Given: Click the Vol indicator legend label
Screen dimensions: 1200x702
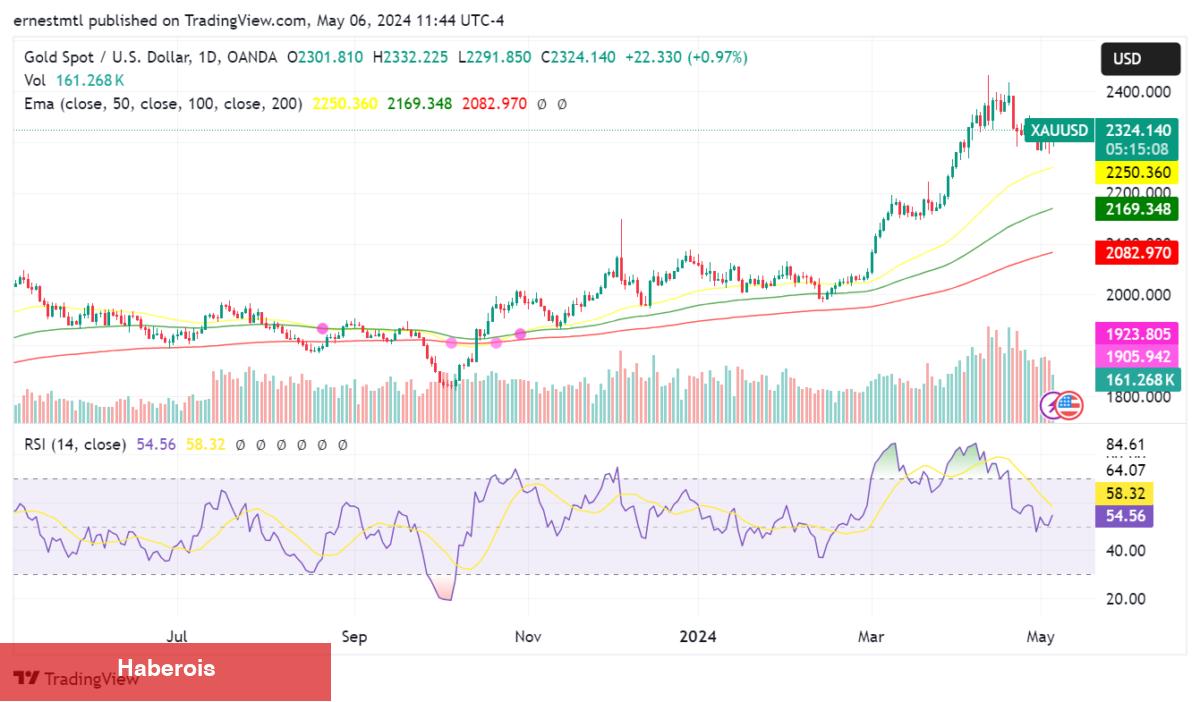Looking at the screenshot, I should point(35,80).
